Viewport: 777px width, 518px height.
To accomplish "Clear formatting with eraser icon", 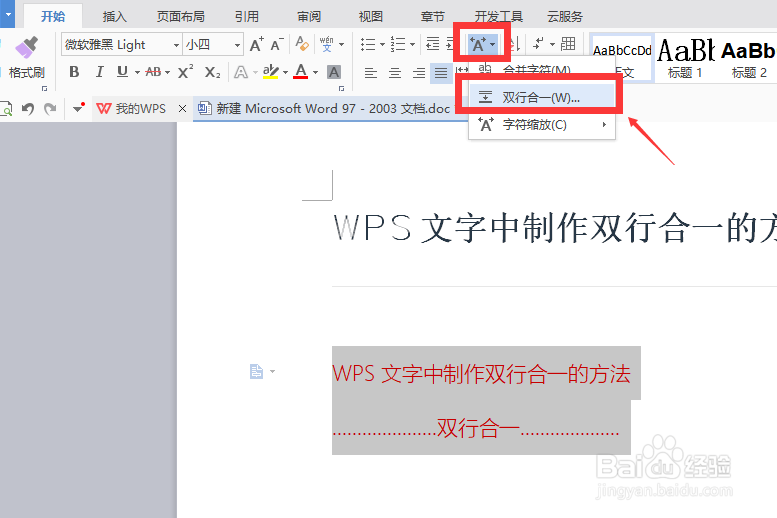I will 302,44.
